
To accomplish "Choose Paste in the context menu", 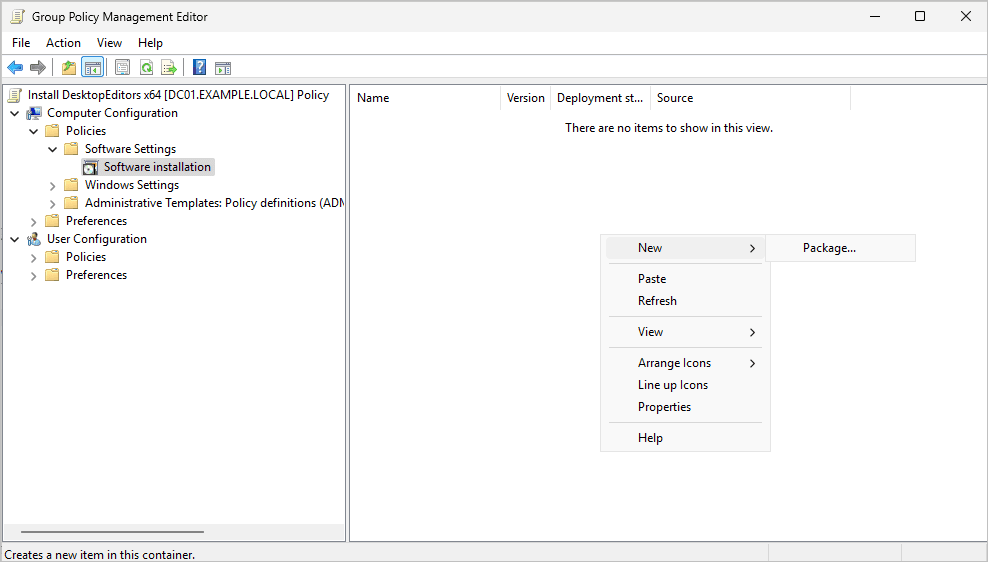I will point(685,278).
